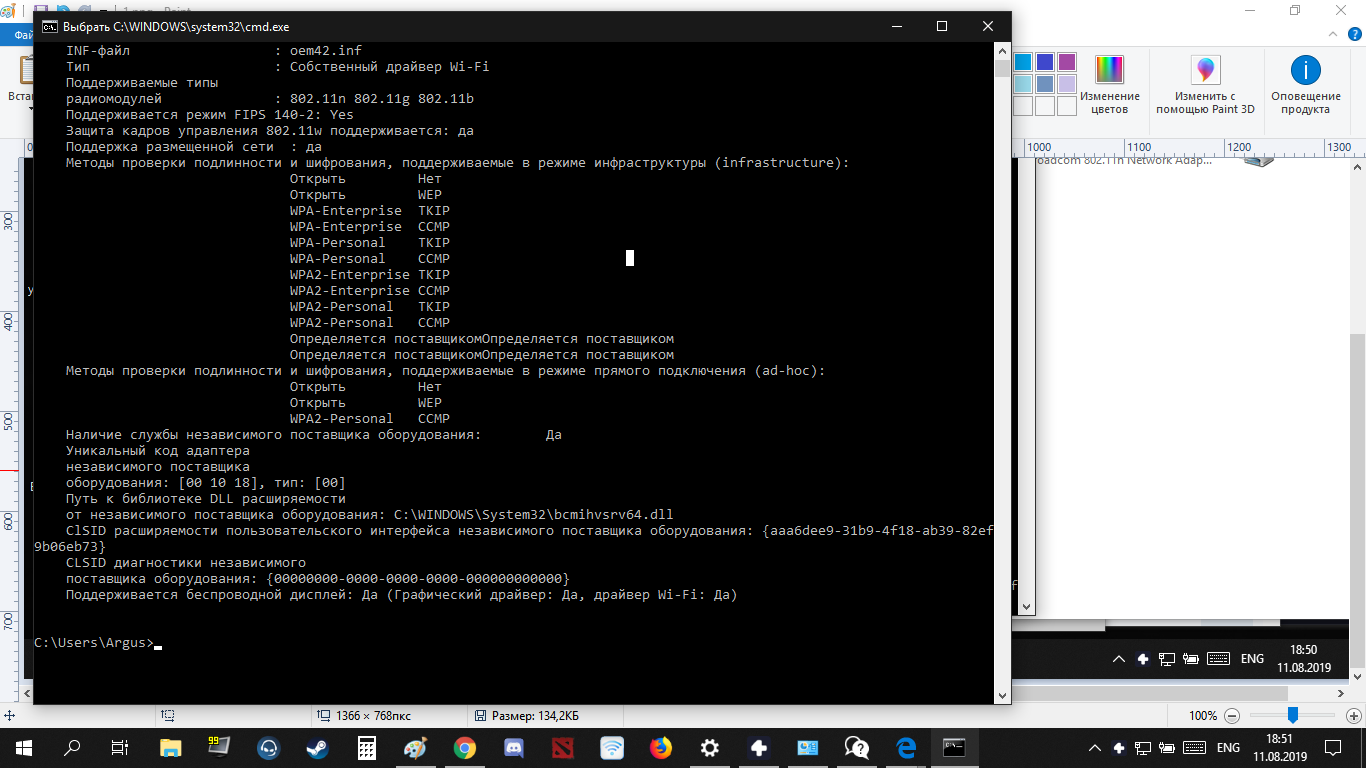This screenshot has height=768, width=1366.
Task: Open Microsoft Edge from the taskbar
Action: pos(906,747)
